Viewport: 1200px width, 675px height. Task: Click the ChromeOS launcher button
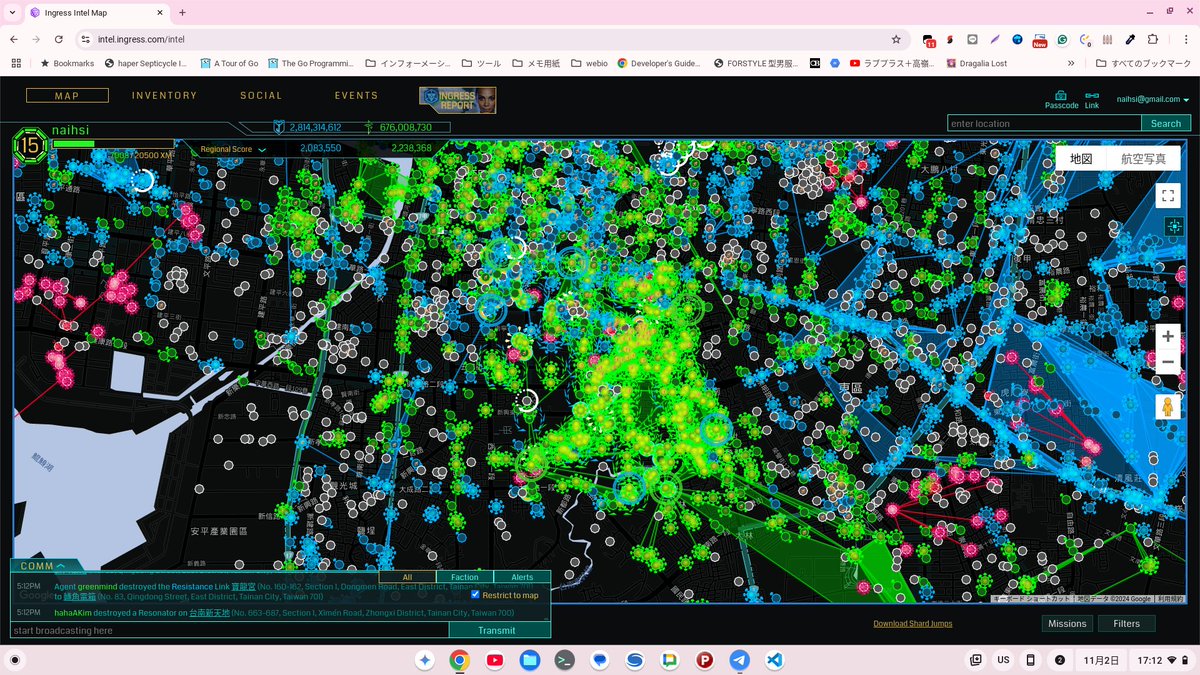[x=16, y=660]
